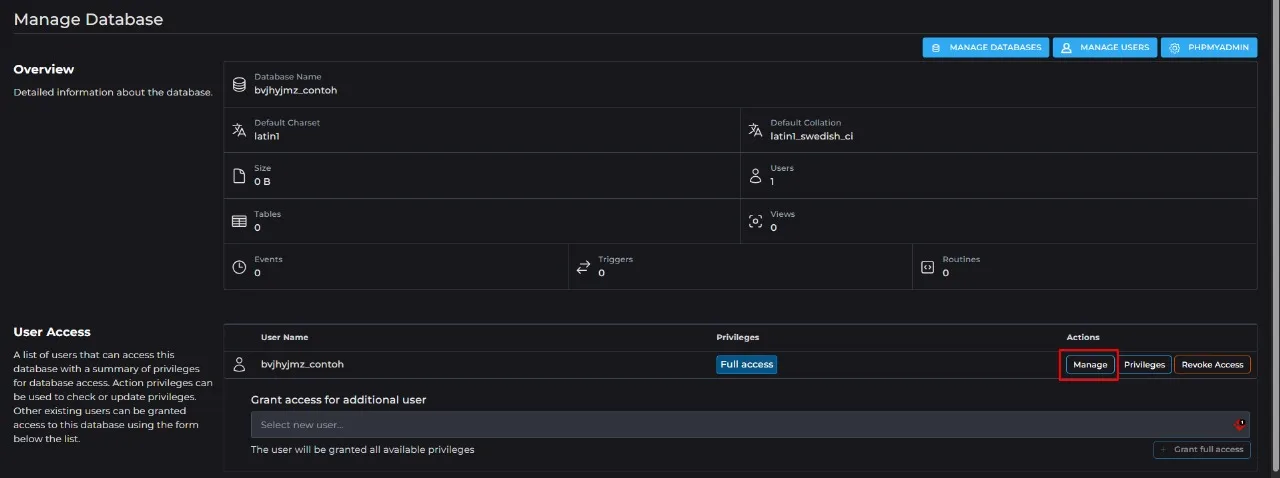This screenshot has height=478, width=1280.
Task: Open the Manage Databases page
Action: click(984, 47)
